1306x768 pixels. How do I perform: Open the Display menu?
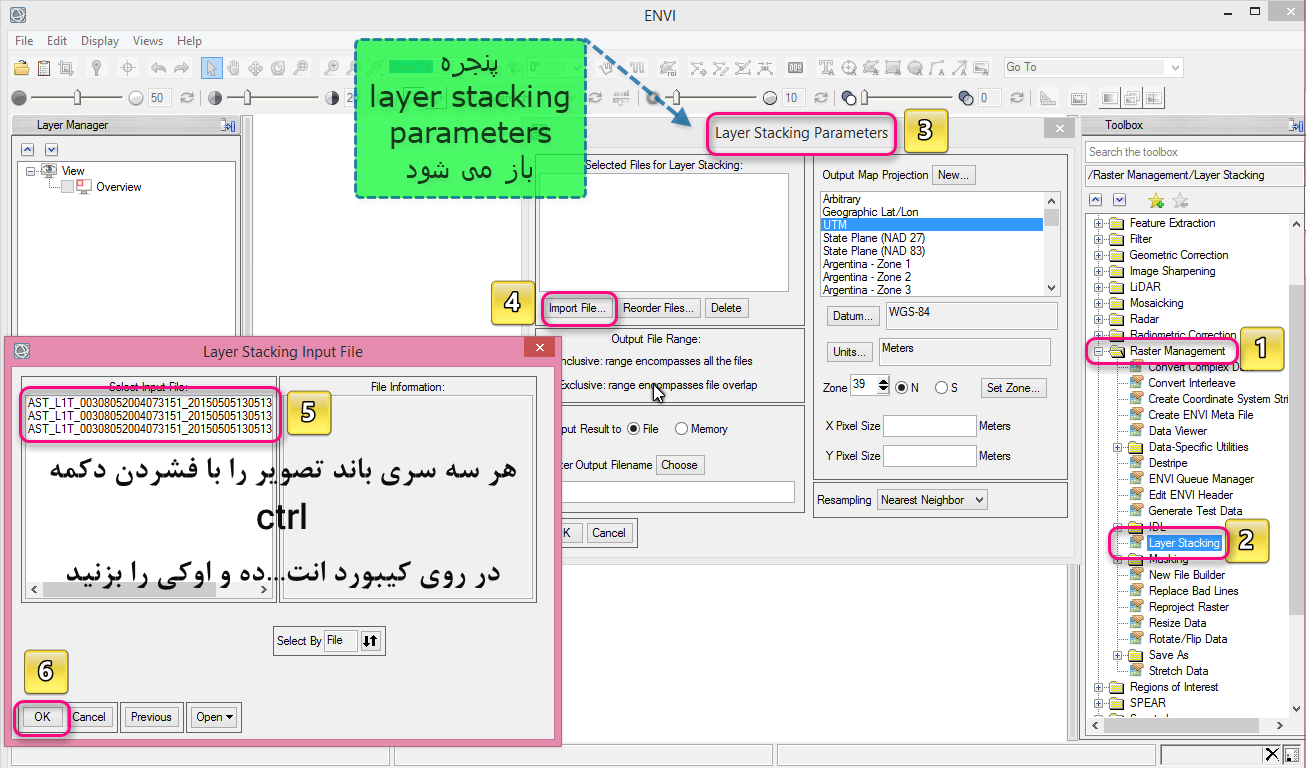[100, 41]
